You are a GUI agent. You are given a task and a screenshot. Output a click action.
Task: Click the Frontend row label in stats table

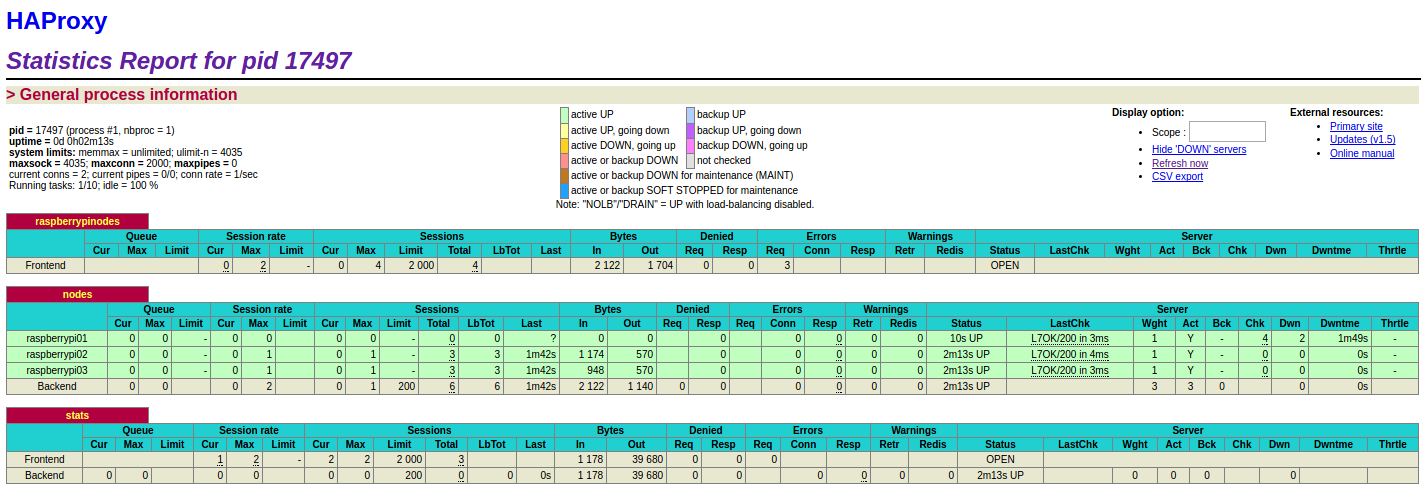click(x=45, y=459)
